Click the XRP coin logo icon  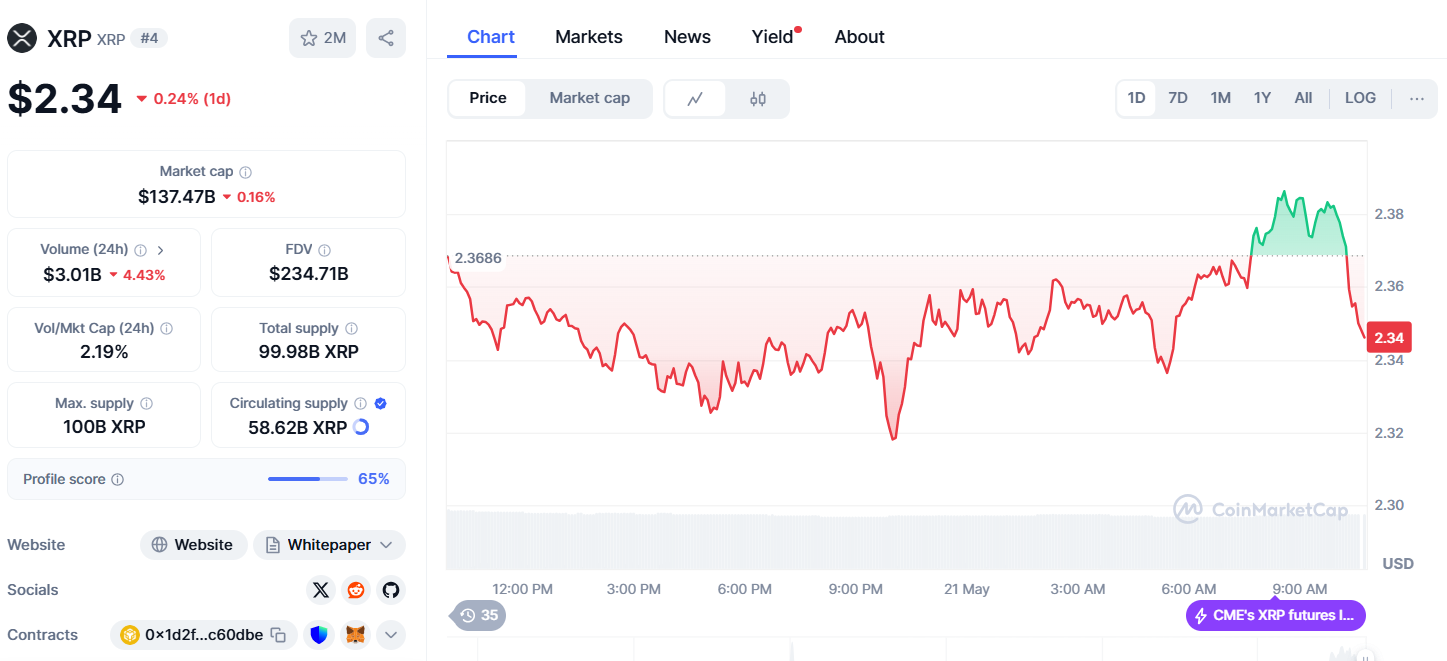point(22,38)
